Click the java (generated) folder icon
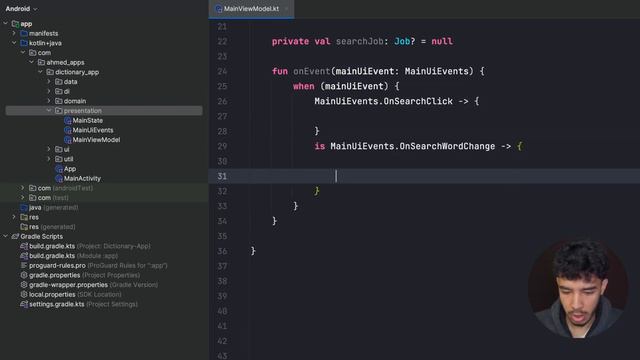This screenshot has width=640, height=360. [x=24, y=207]
